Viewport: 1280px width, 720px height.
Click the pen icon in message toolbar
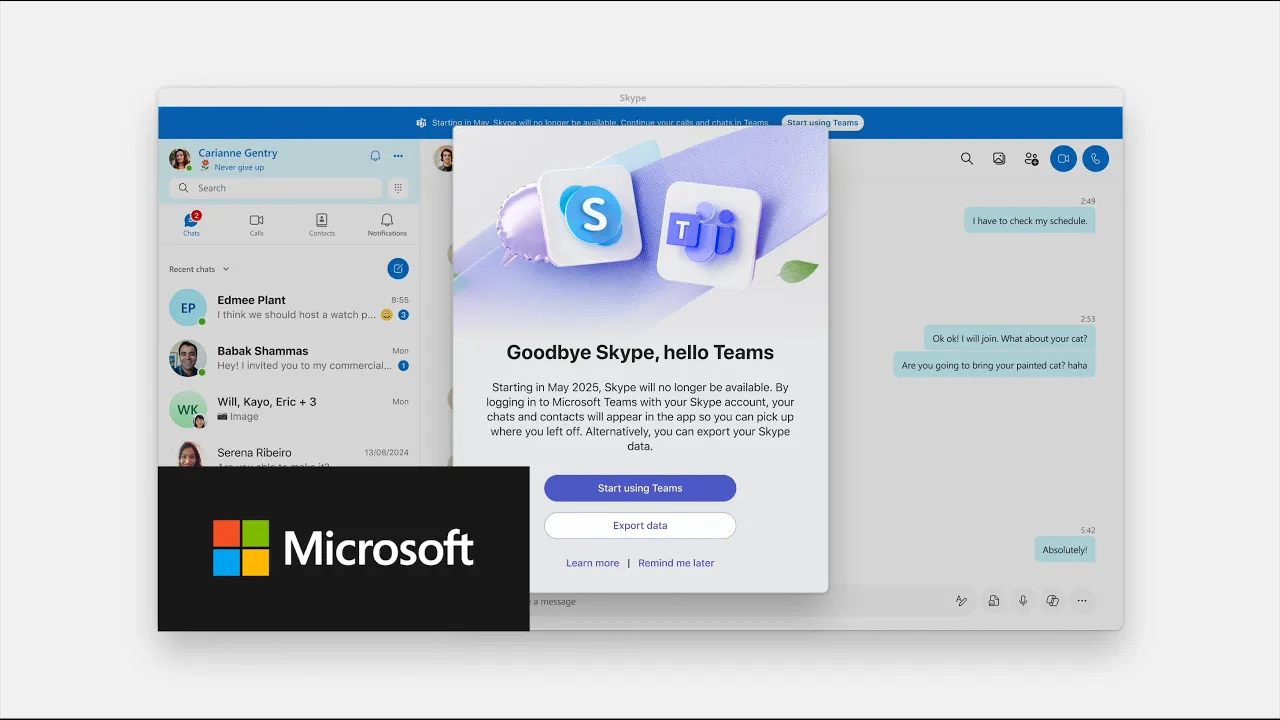coord(961,601)
